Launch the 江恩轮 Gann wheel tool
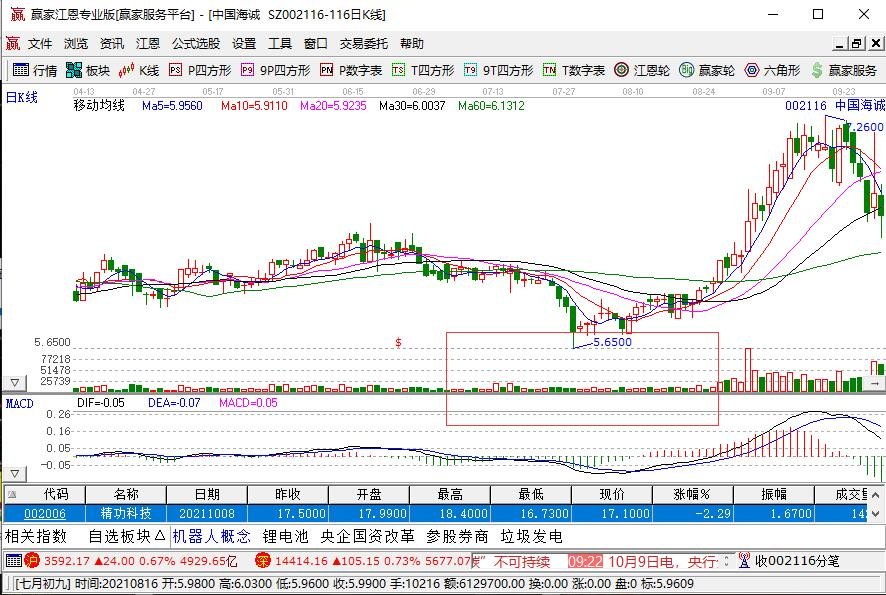The height and width of the screenshot is (595, 886). [642, 70]
